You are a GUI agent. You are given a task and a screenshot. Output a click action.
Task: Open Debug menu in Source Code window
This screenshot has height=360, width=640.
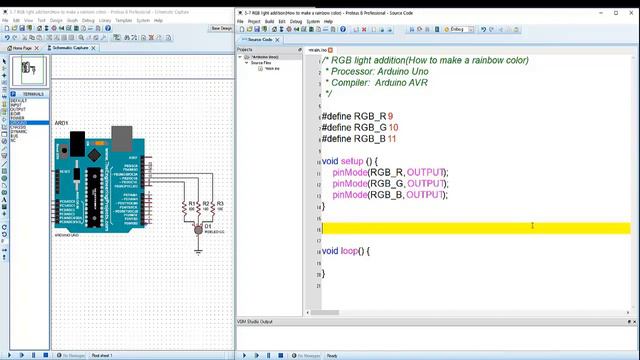(296, 21)
